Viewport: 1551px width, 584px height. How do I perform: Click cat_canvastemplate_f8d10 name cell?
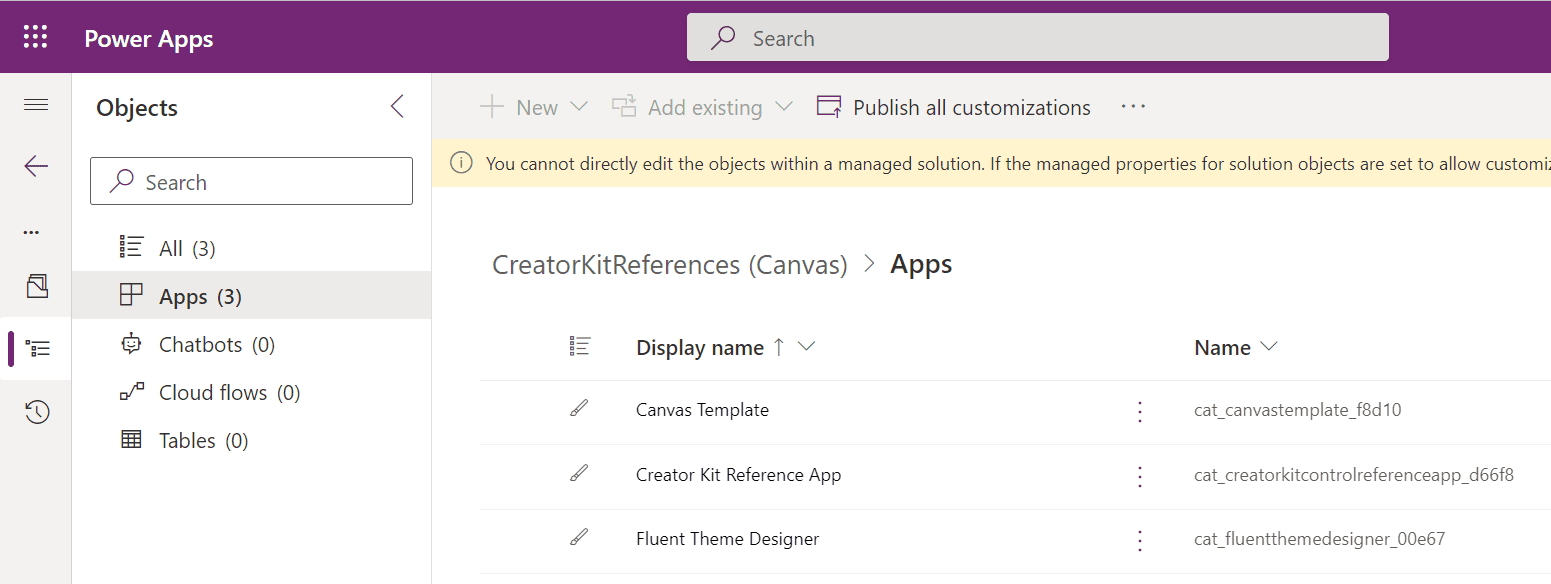pyautogui.click(x=1297, y=410)
